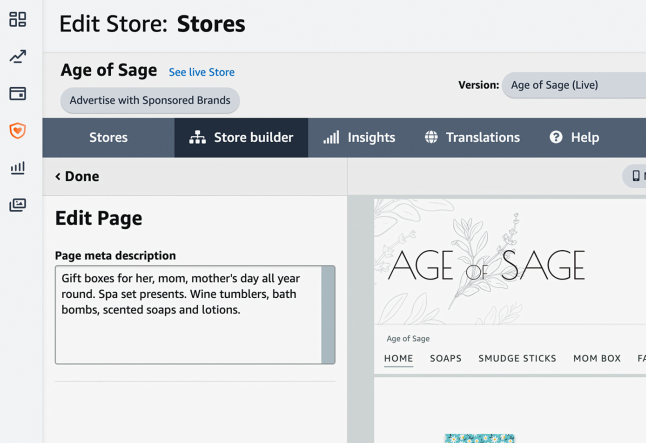The height and width of the screenshot is (443, 646).
Task: Click the mobile phone preview icon
Action: click(x=636, y=176)
